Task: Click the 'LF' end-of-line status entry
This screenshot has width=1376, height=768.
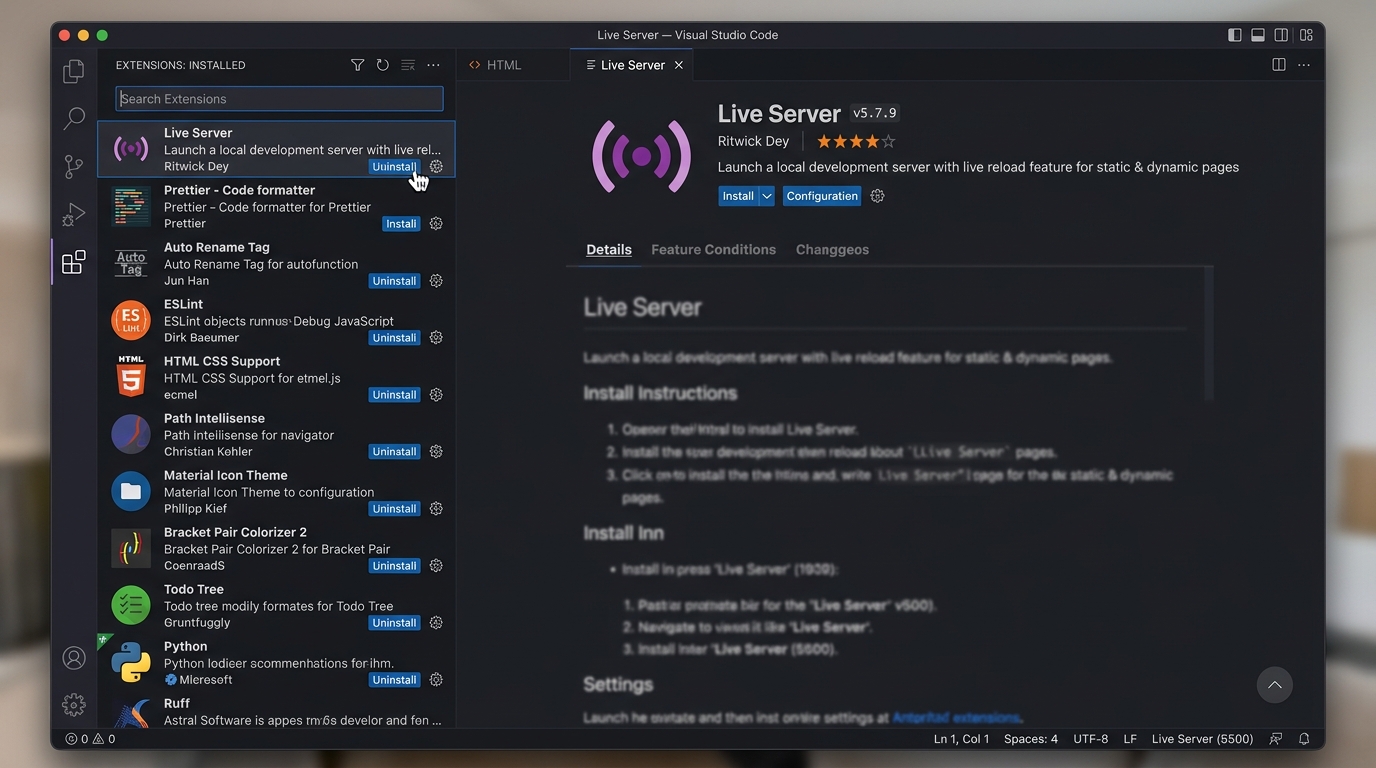Action: coord(1130,739)
